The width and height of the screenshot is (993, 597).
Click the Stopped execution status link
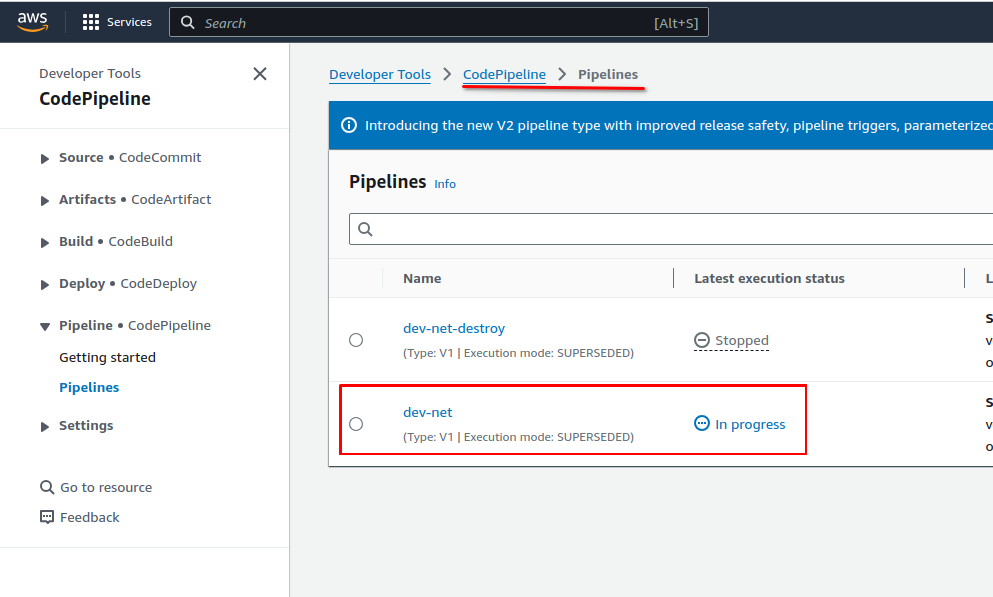pyautogui.click(x=742, y=341)
